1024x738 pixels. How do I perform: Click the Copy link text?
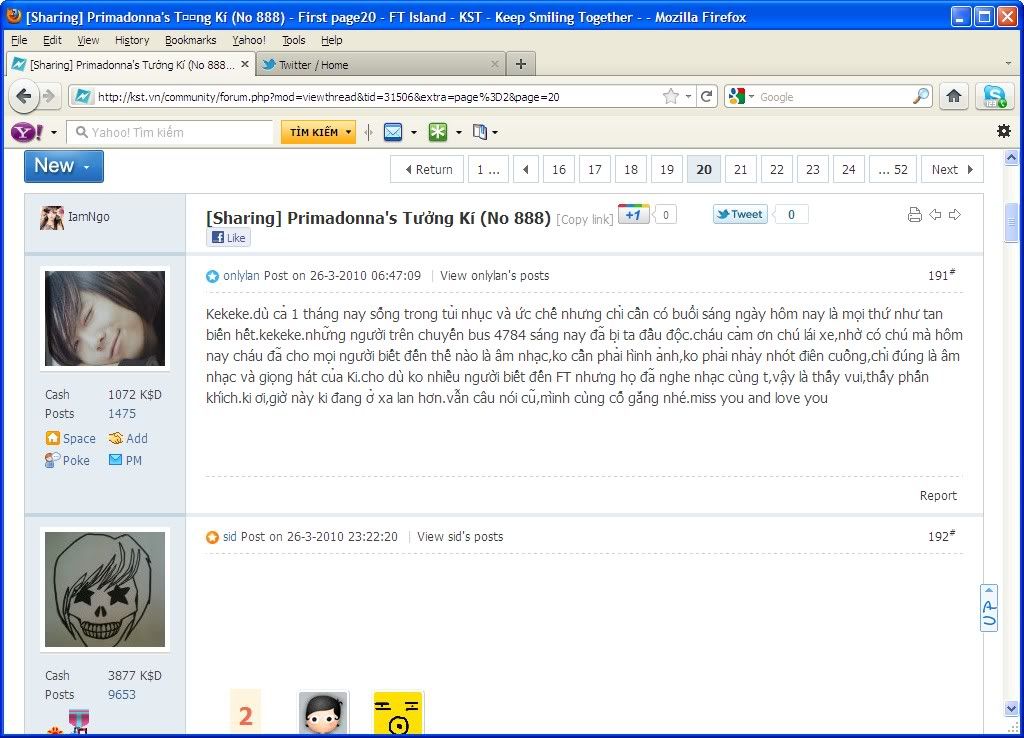point(584,219)
